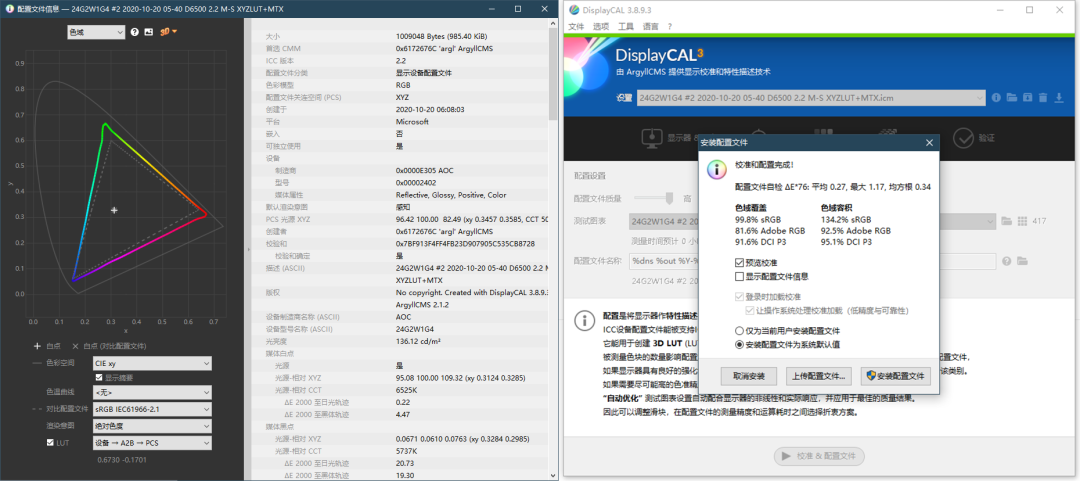Open the 文件 menu in DisplayCAL

pyautogui.click(x=576, y=26)
